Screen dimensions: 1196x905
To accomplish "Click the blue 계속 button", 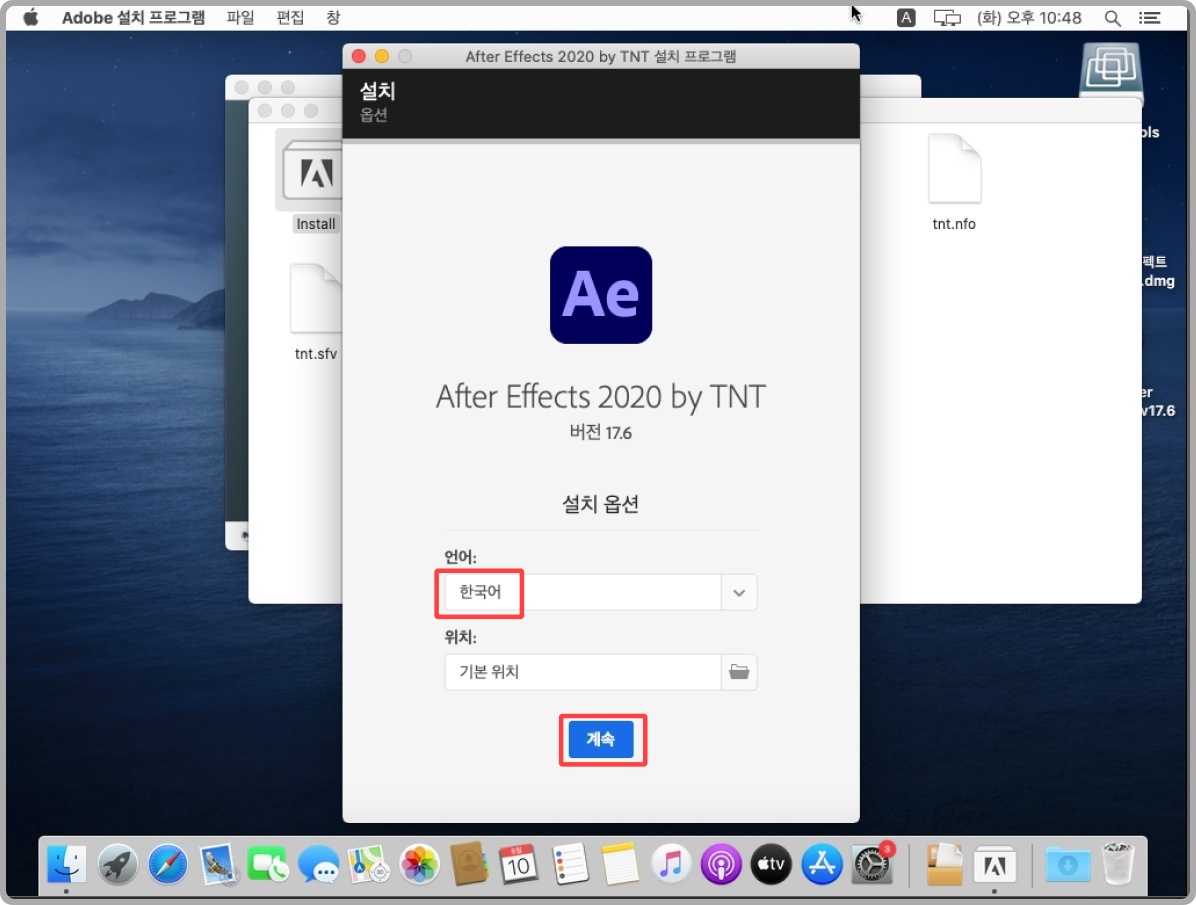I will tap(600, 739).
